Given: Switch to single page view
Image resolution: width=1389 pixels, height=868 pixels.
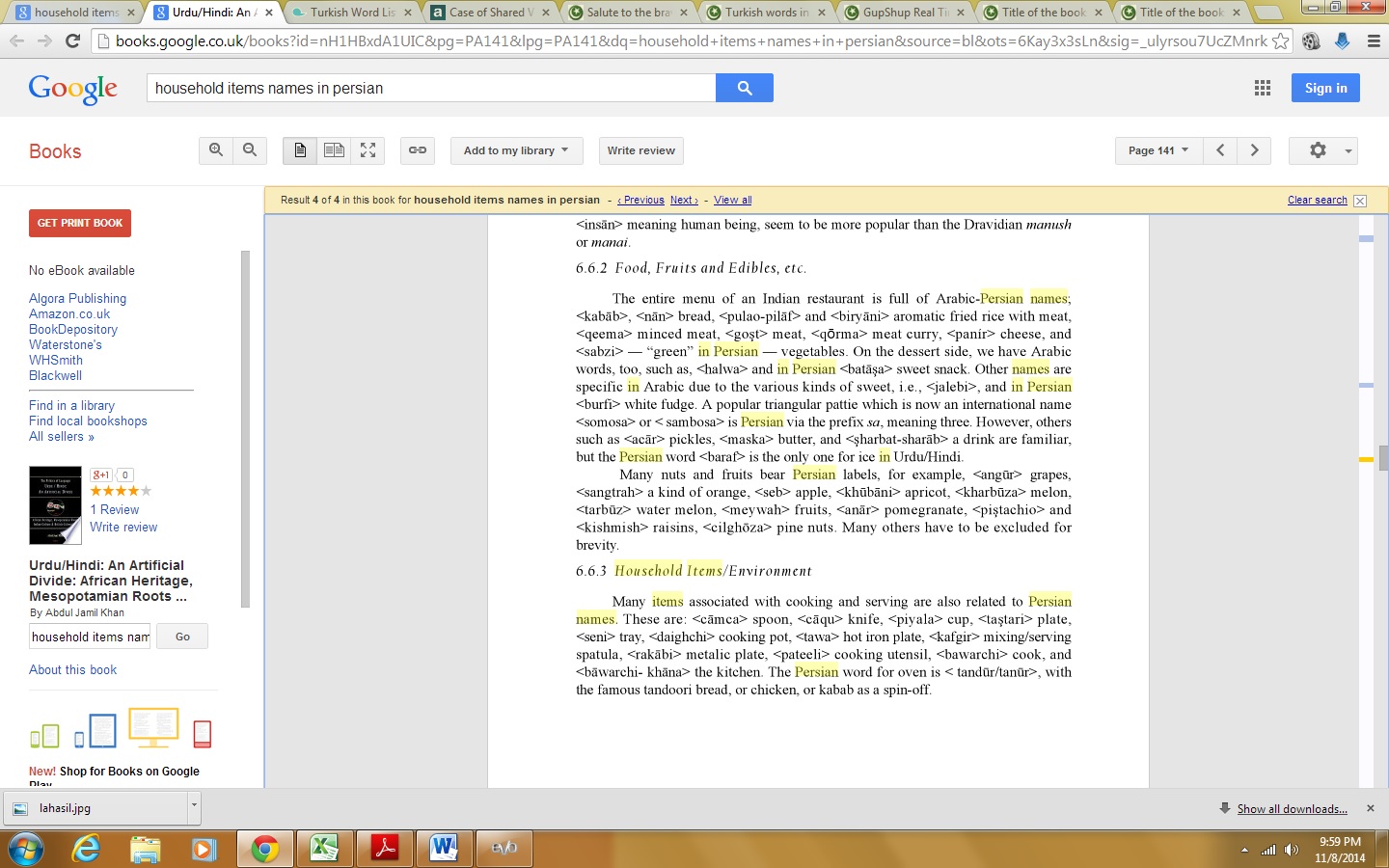Looking at the screenshot, I should pyautogui.click(x=300, y=150).
